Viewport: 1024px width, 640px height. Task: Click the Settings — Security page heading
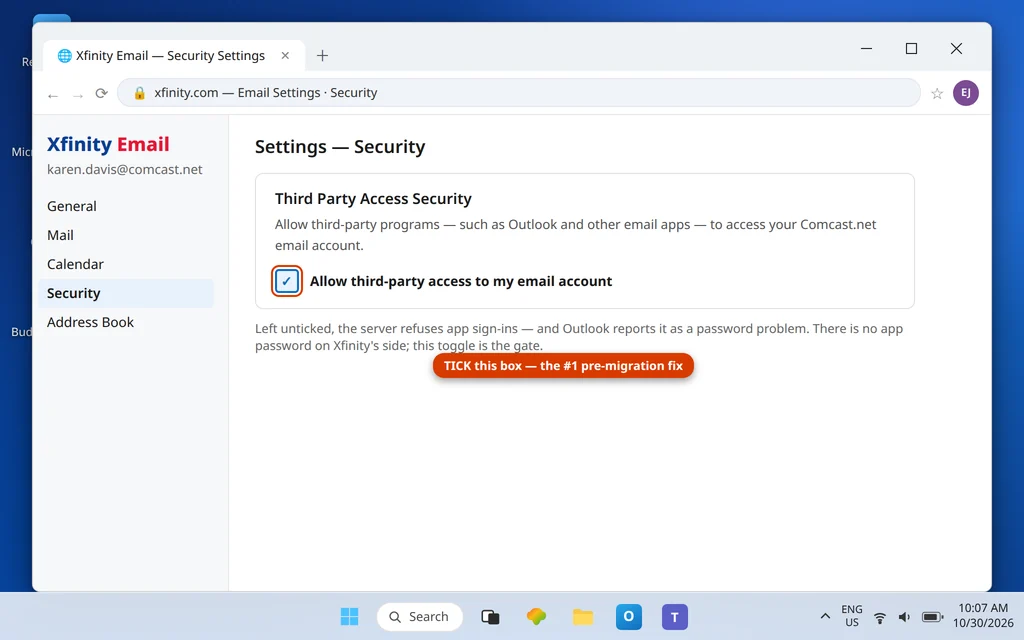[340, 147]
